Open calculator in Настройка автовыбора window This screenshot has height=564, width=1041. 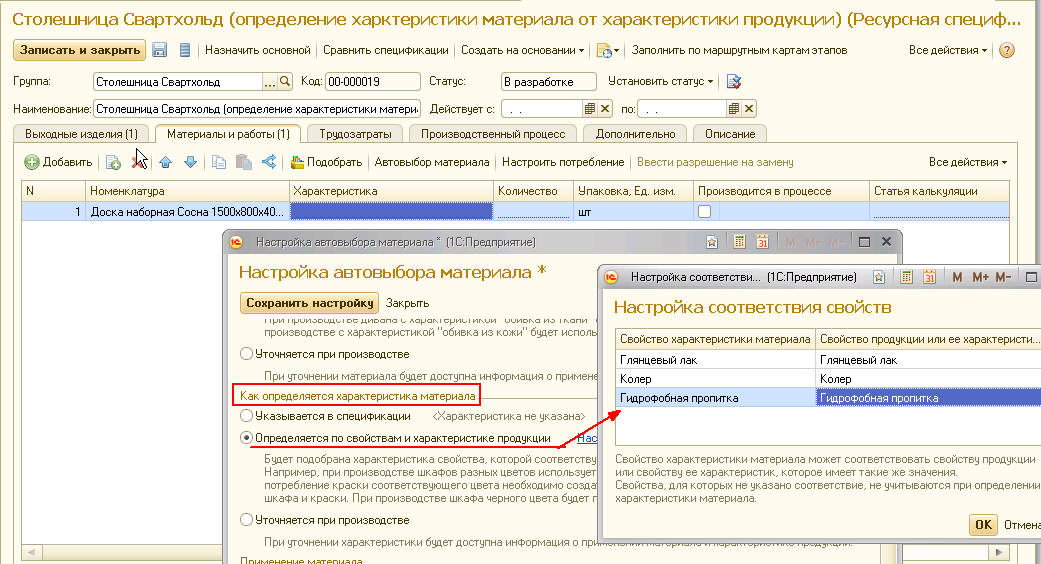(x=739, y=242)
